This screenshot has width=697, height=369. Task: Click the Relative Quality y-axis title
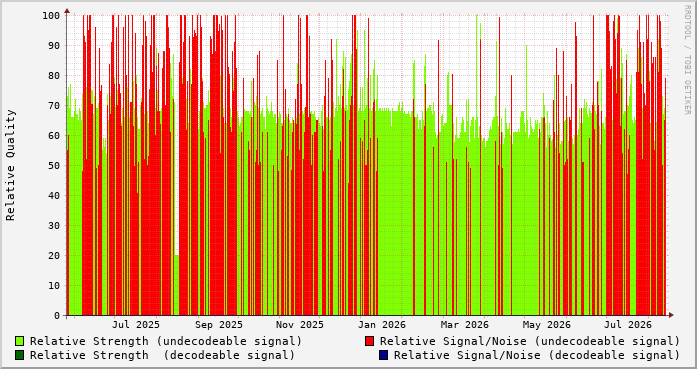(11, 165)
